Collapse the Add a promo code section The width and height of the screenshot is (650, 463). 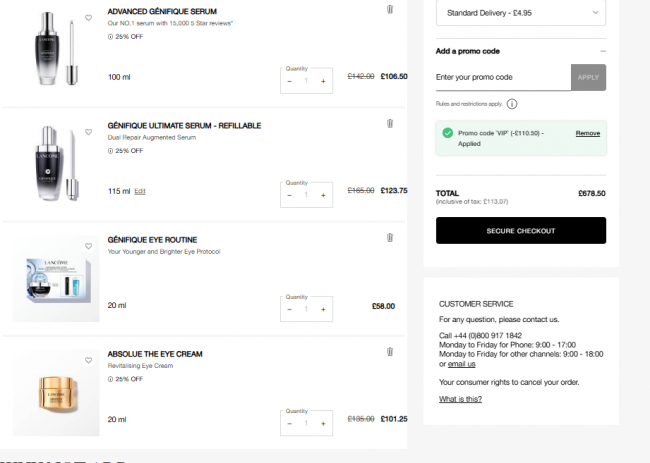tap(602, 51)
